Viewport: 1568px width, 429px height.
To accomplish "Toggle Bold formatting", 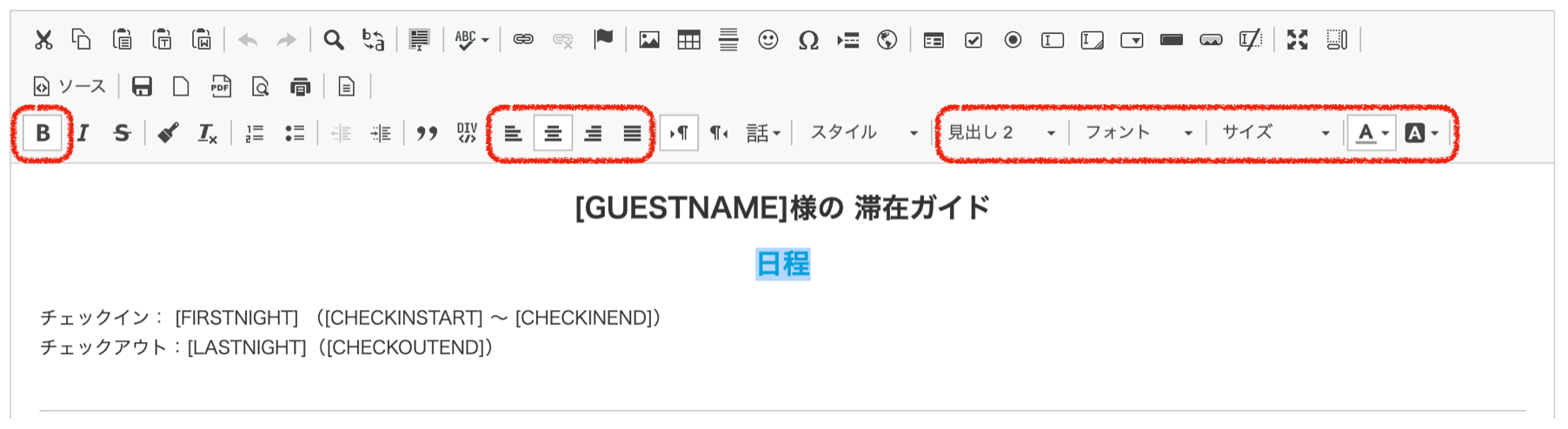I will point(43,133).
